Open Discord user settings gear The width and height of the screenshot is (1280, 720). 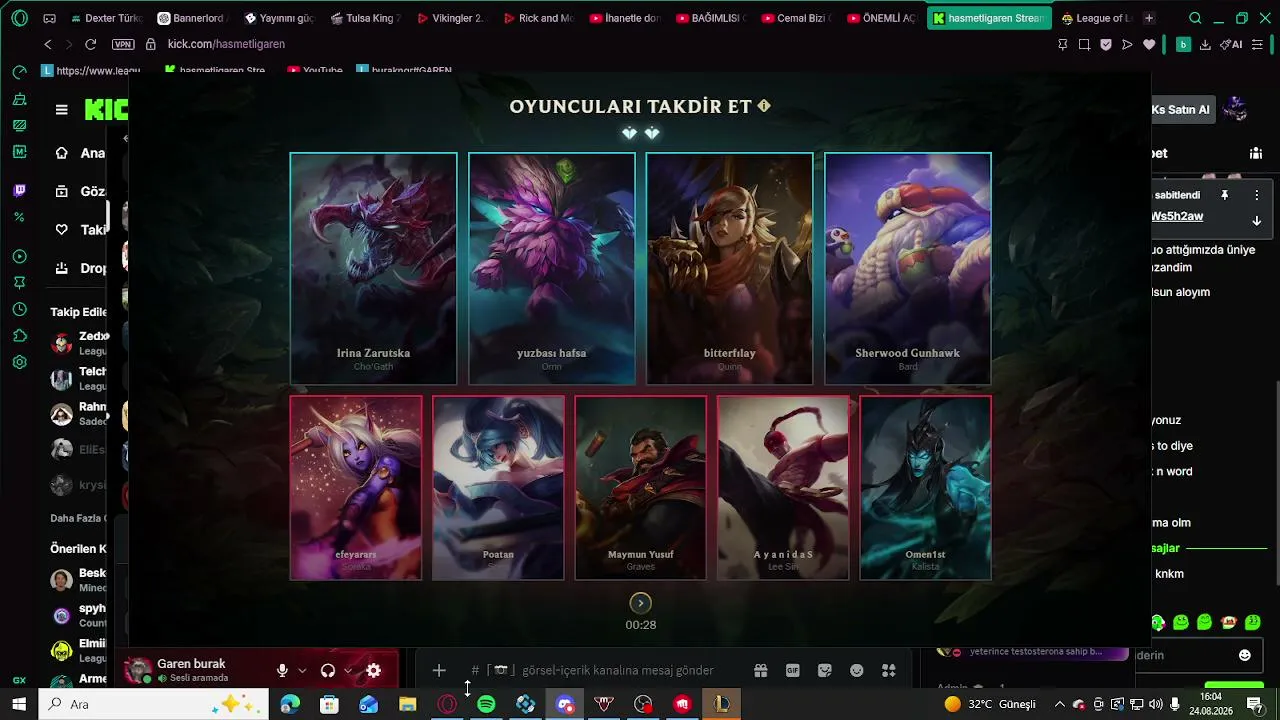[373, 671]
